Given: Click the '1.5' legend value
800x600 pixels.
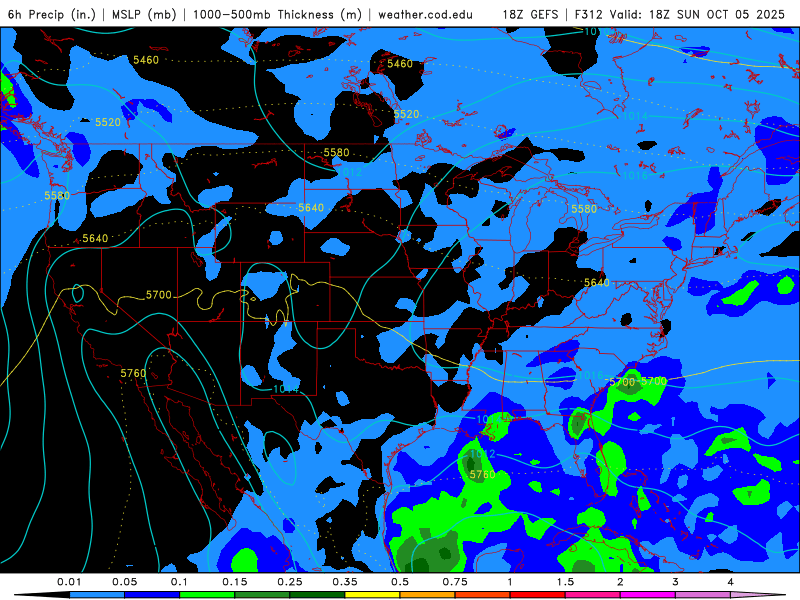Looking at the screenshot, I should point(565,582).
